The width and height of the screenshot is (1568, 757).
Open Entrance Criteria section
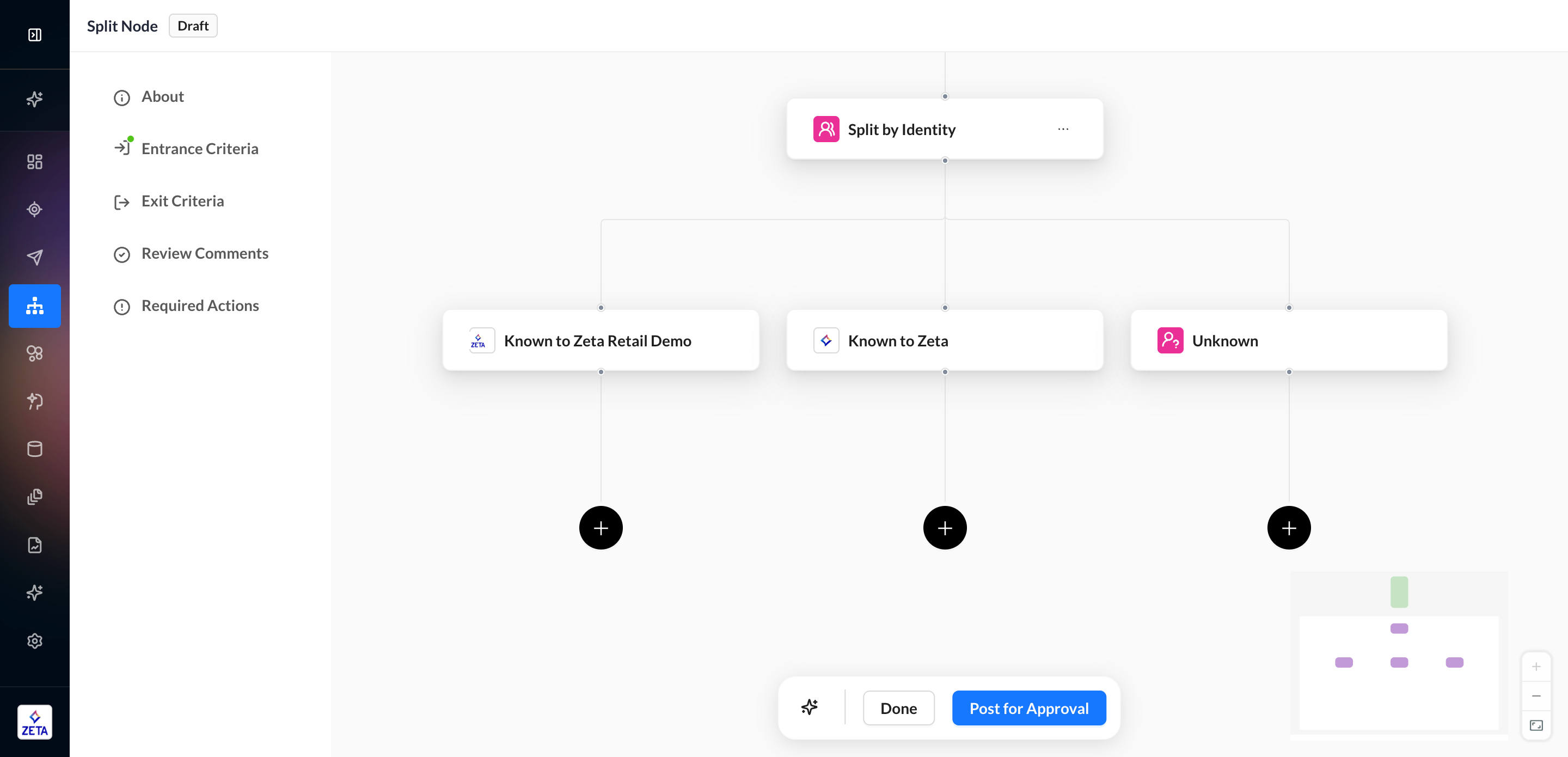[x=199, y=149]
